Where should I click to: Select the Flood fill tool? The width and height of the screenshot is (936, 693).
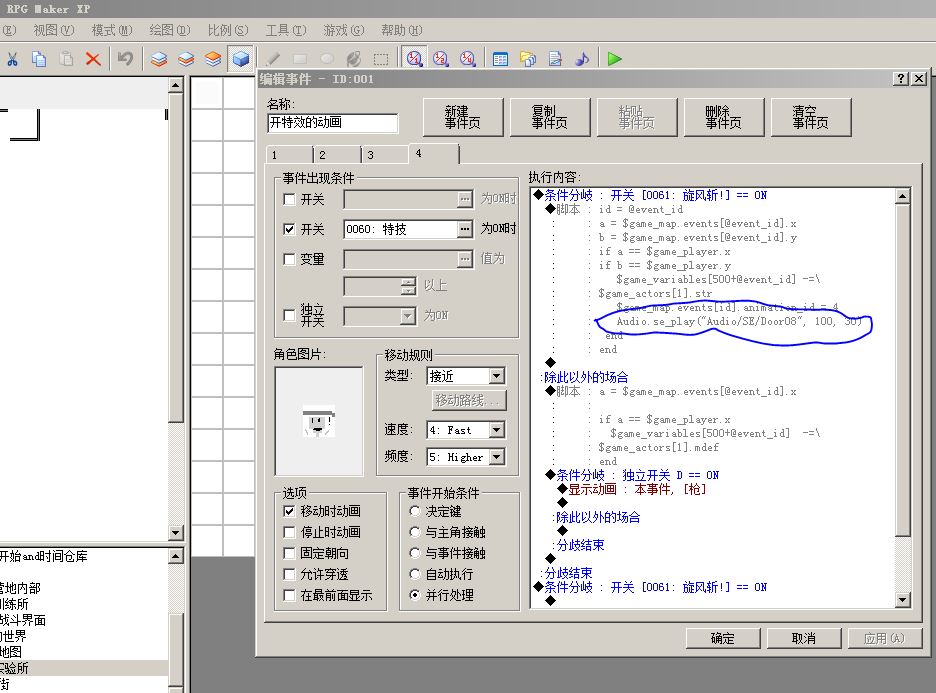click(x=354, y=58)
